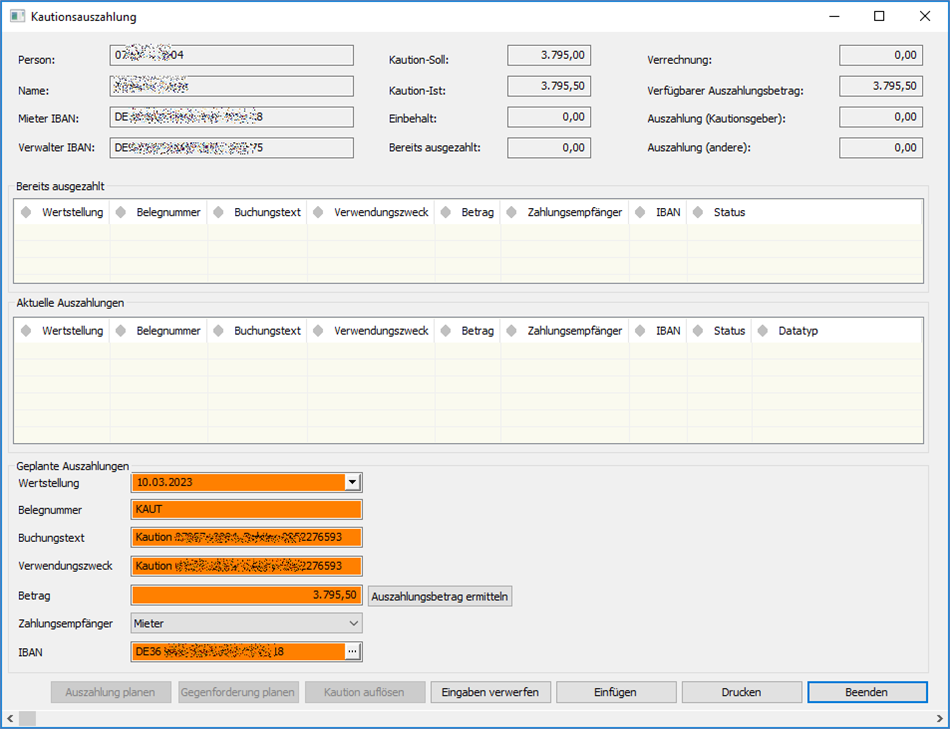Maximize the Kautionsauszahlung window
Screen dimensions: 950x729
pyautogui.click(x=879, y=16)
